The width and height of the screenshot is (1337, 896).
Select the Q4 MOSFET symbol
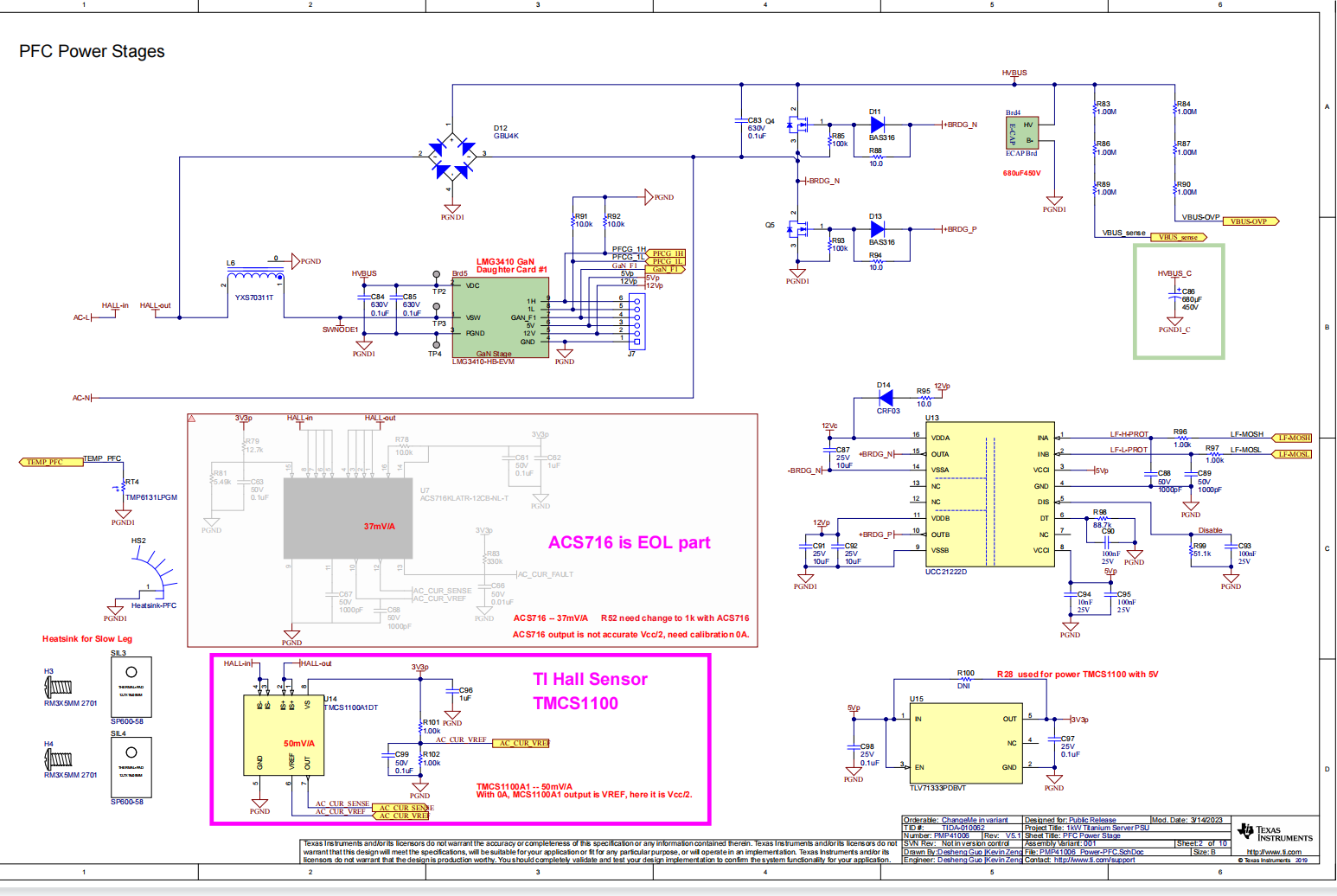(796, 126)
